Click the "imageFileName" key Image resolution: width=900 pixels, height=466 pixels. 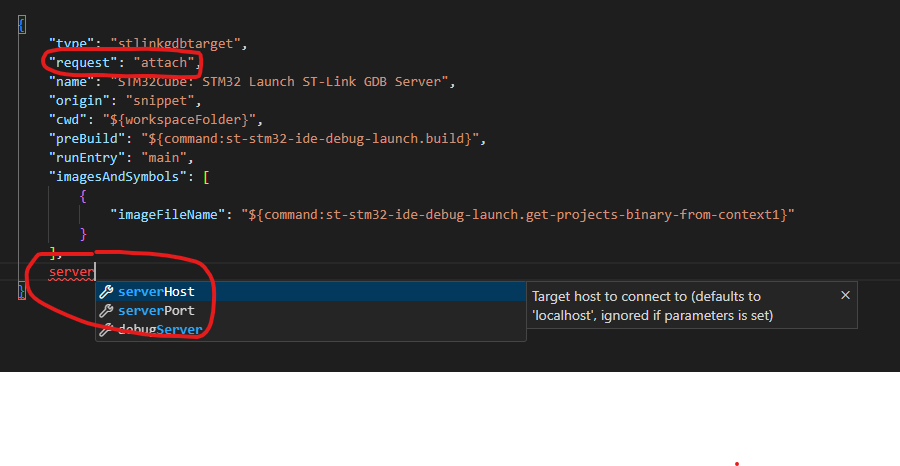click(x=168, y=215)
